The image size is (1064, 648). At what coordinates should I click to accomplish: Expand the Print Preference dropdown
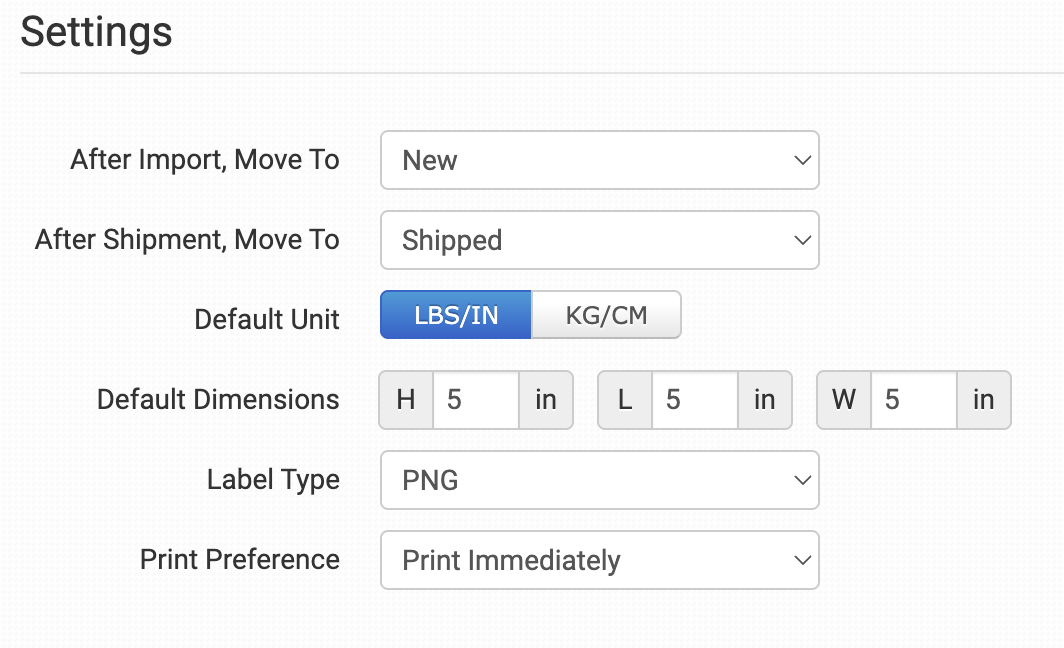click(598, 560)
